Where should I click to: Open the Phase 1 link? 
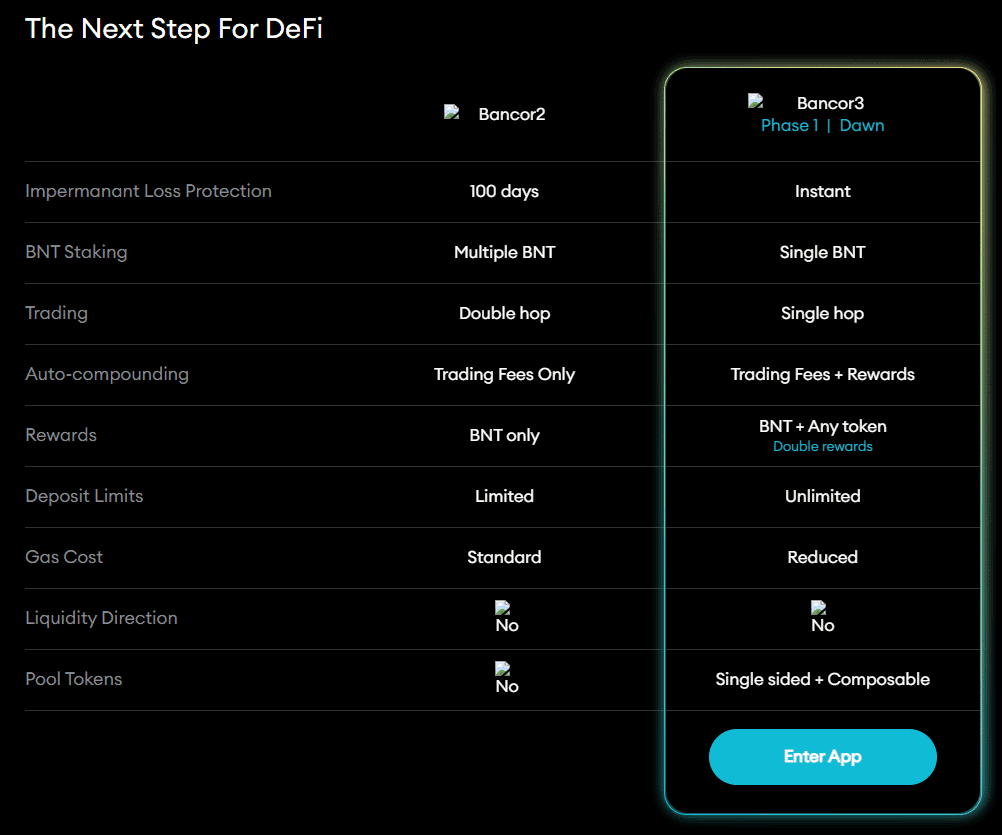point(789,126)
